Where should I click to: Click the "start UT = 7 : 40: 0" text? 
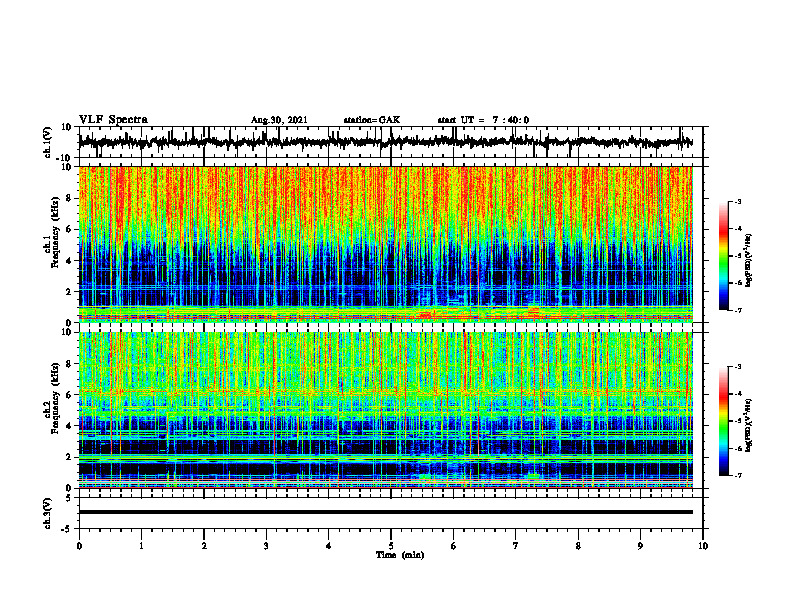click(483, 120)
